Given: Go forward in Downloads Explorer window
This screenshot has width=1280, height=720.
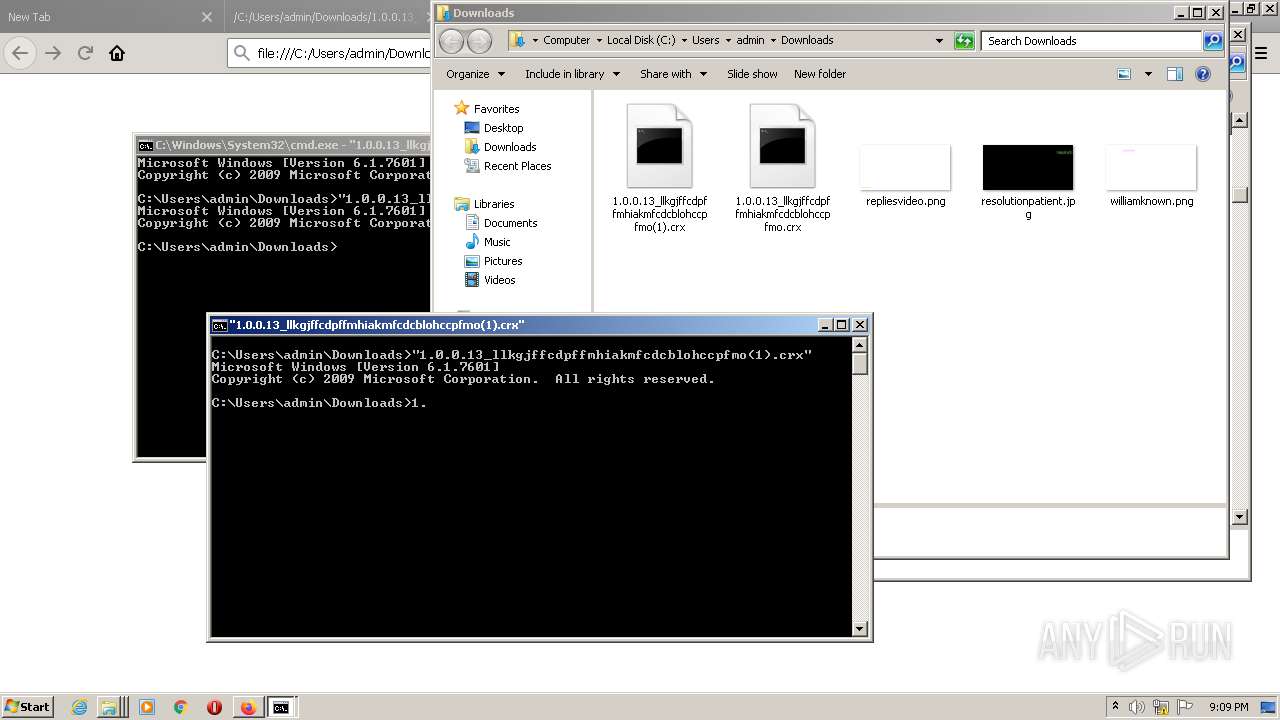Looking at the screenshot, I should click(x=480, y=41).
